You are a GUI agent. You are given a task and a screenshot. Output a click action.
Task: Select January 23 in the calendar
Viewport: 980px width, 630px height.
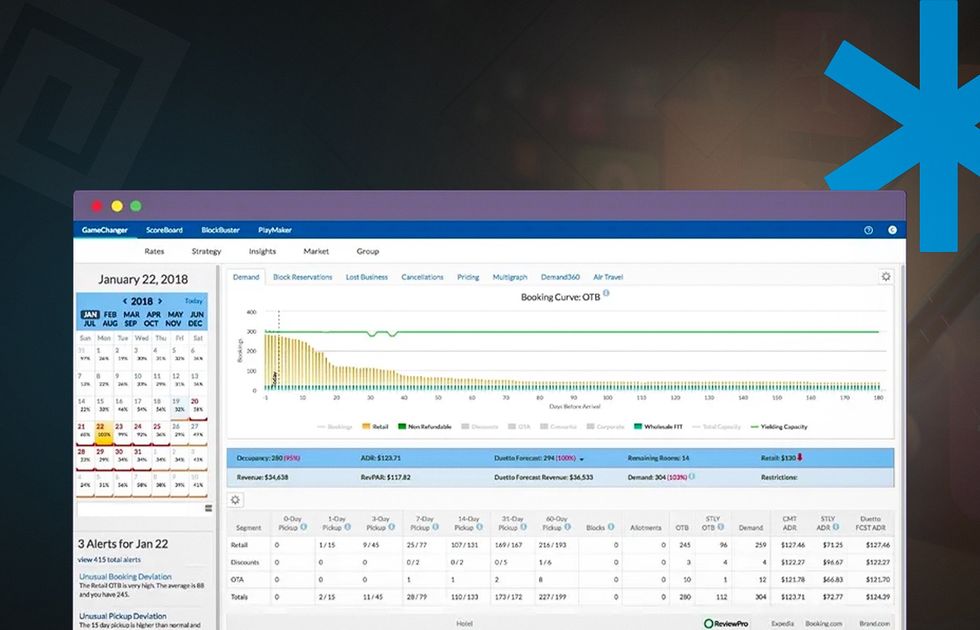pyautogui.click(x=122, y=432)
